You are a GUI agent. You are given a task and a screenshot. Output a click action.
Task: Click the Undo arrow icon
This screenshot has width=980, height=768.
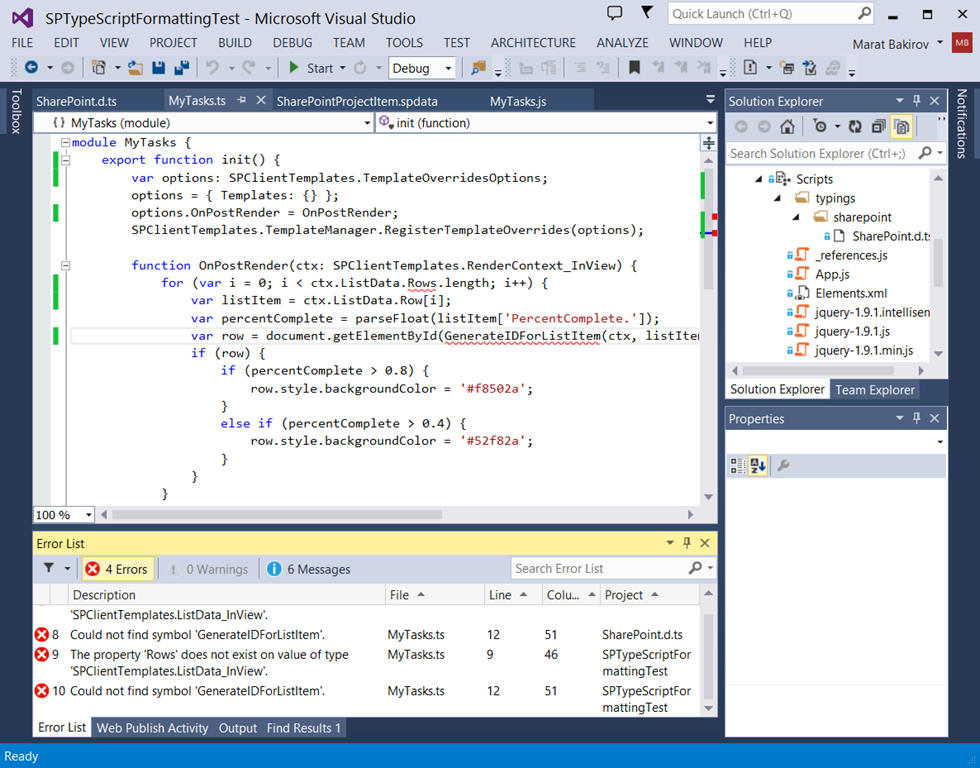click(x=212, y=67)
